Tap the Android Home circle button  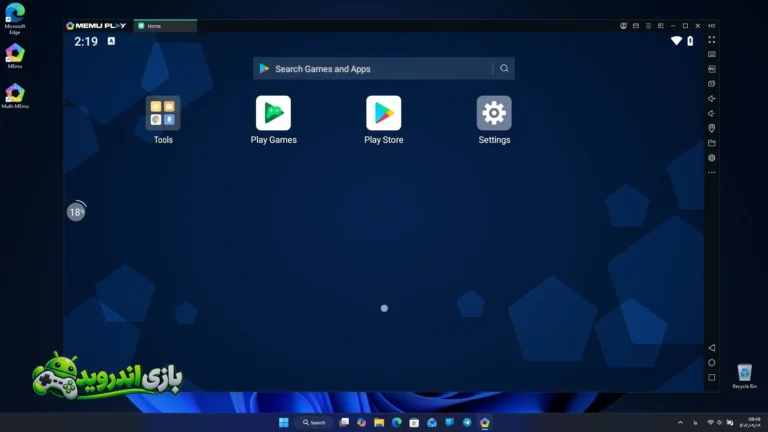pos(712,363)
